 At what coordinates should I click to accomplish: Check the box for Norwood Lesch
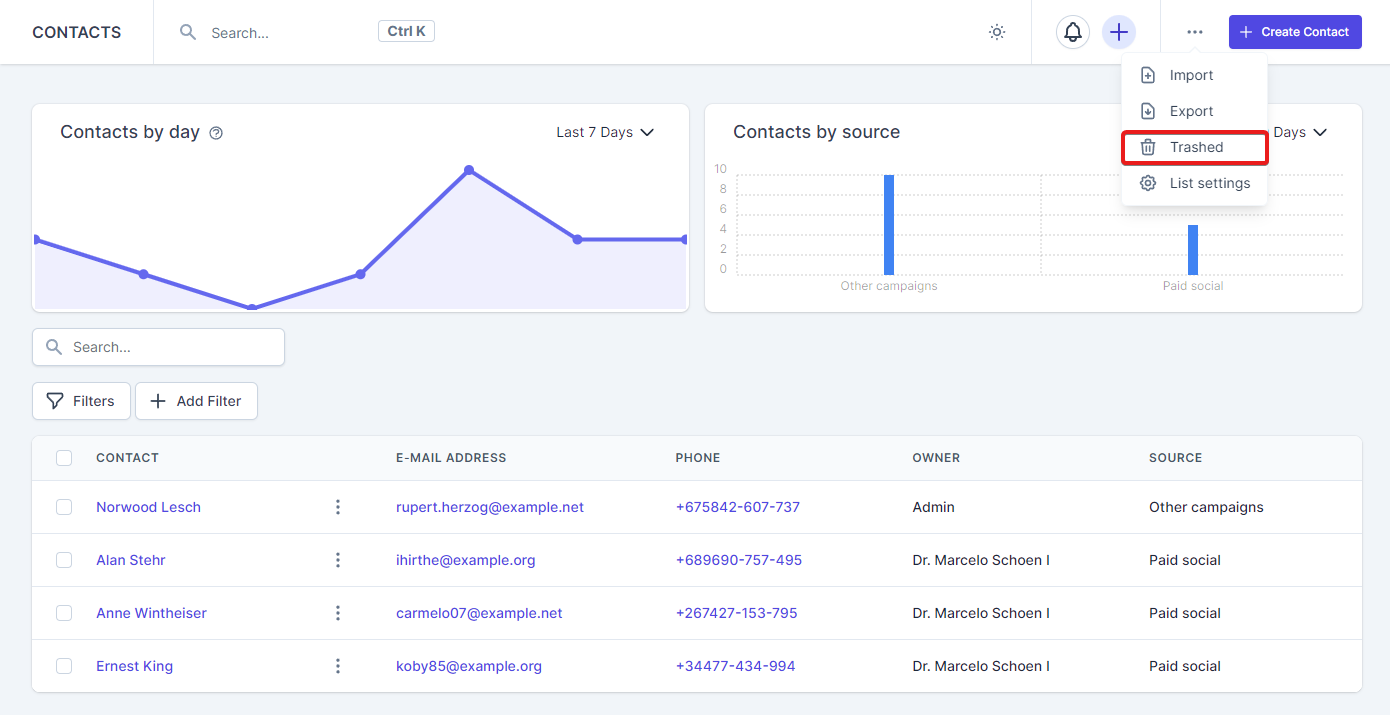coord(64,507)
